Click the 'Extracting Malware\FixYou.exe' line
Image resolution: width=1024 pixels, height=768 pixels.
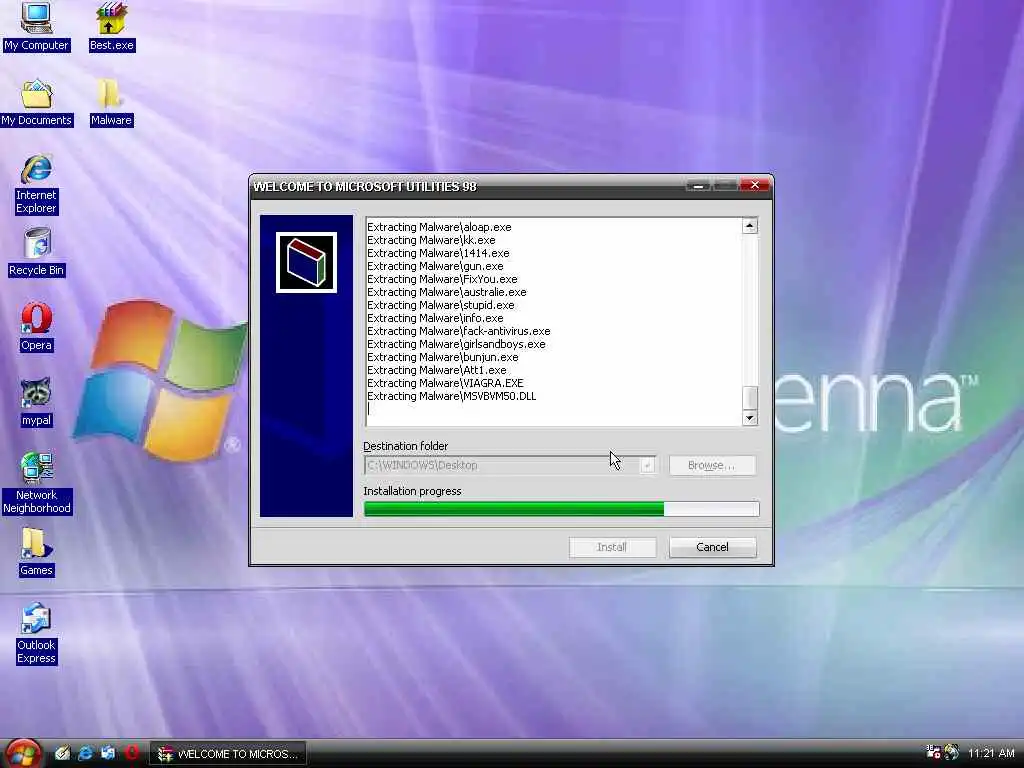click(442, 280)
